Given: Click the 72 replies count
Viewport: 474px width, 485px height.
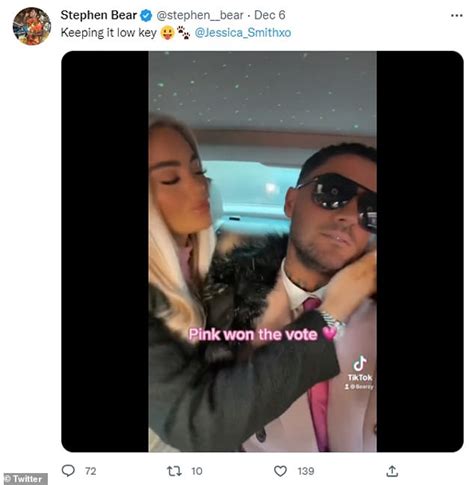Looking at the screenshot, I should click(x=90, y=471).
